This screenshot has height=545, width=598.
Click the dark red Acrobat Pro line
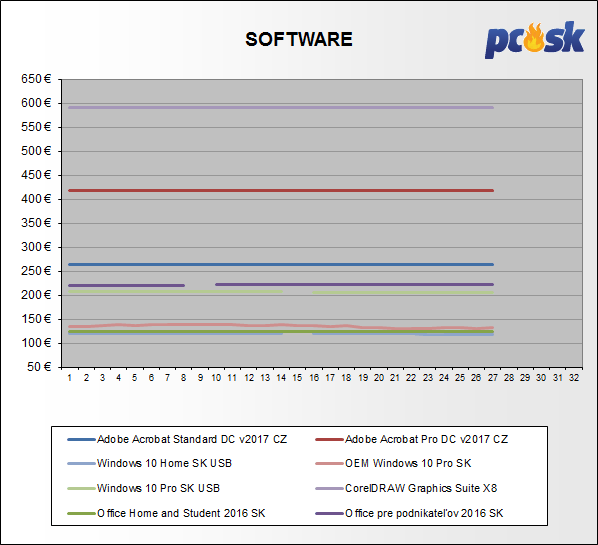coord(281,190)
